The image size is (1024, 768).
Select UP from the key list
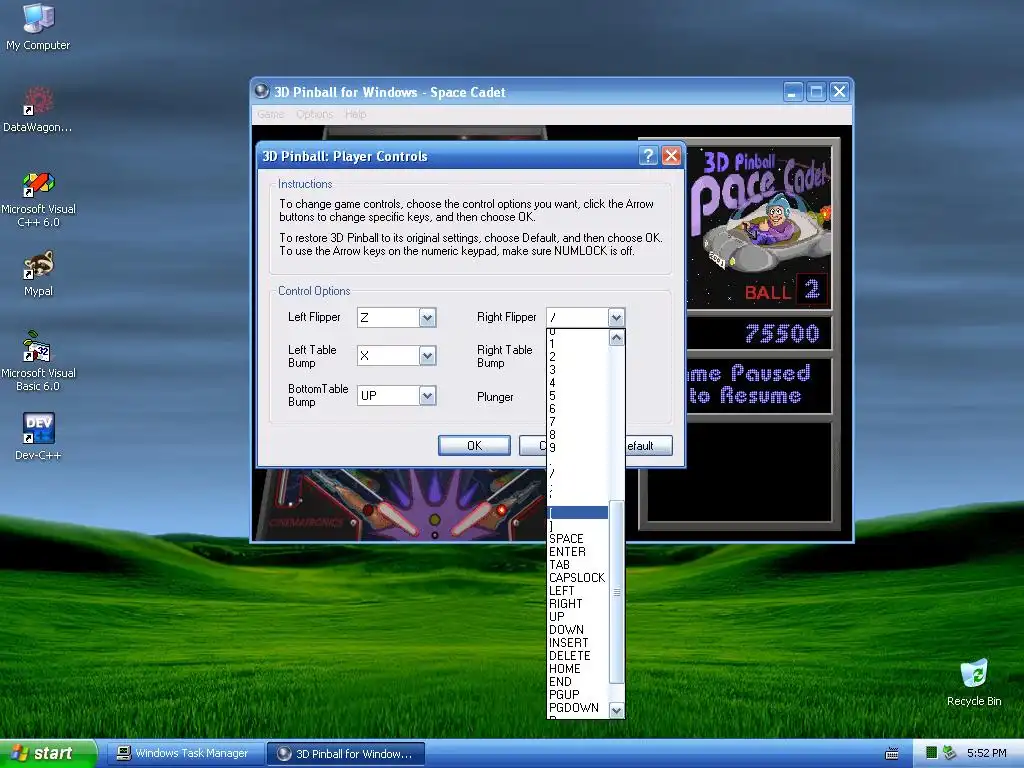577,616
